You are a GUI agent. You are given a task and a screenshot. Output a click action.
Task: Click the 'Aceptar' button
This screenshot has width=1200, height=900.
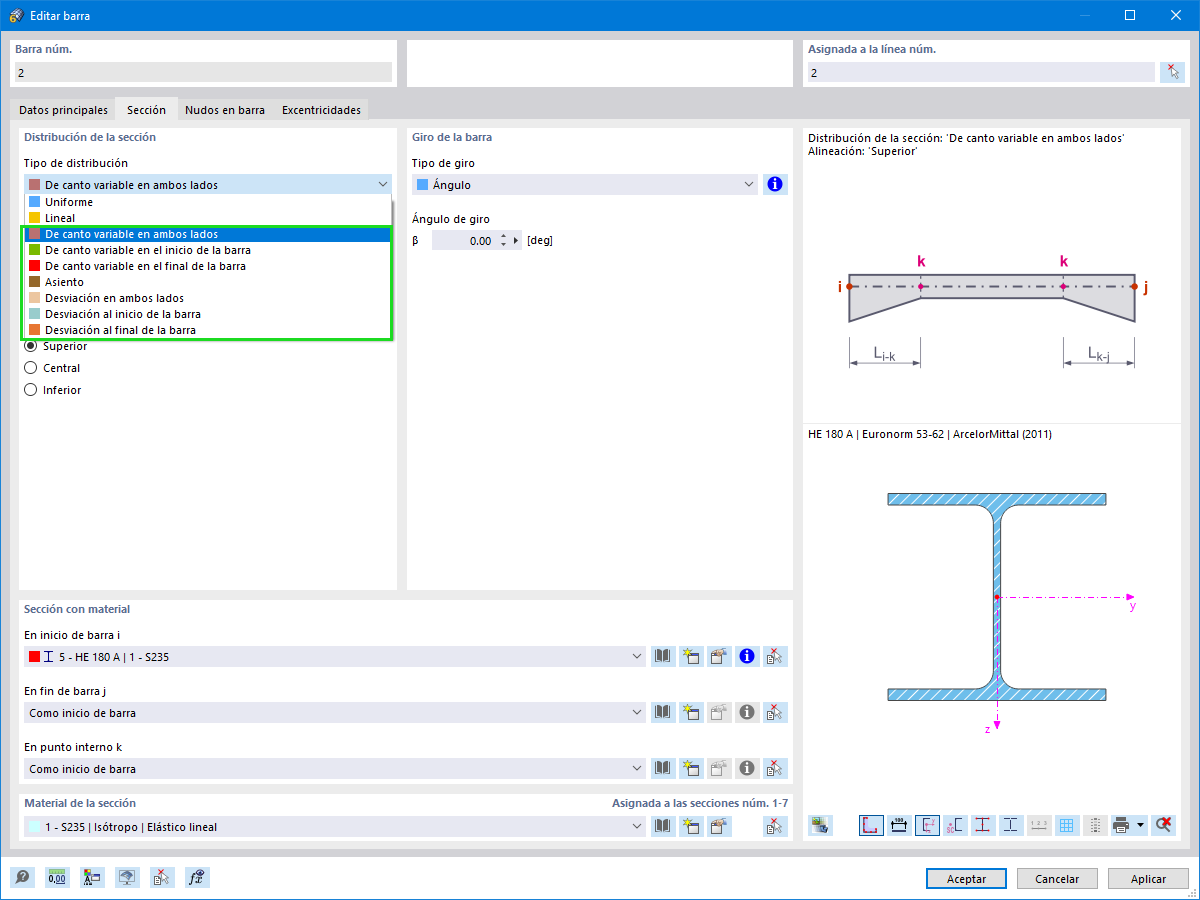[x=966, y=879]
